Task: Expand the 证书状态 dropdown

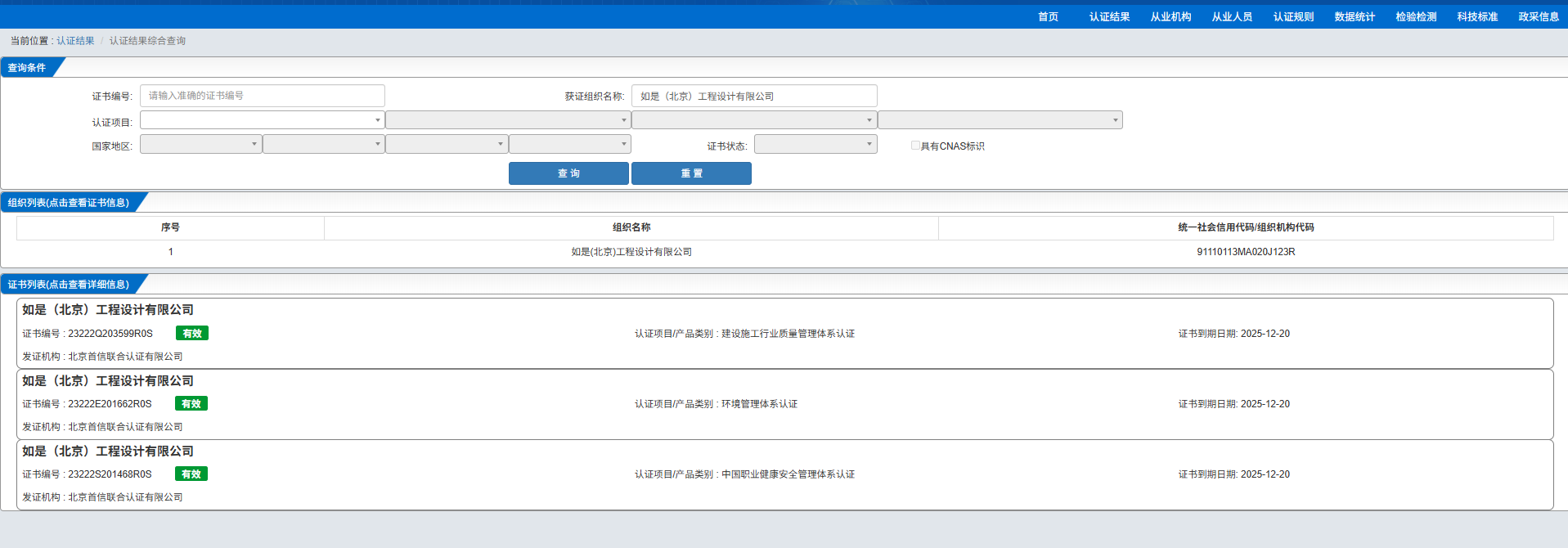Action: pos(815,145)
